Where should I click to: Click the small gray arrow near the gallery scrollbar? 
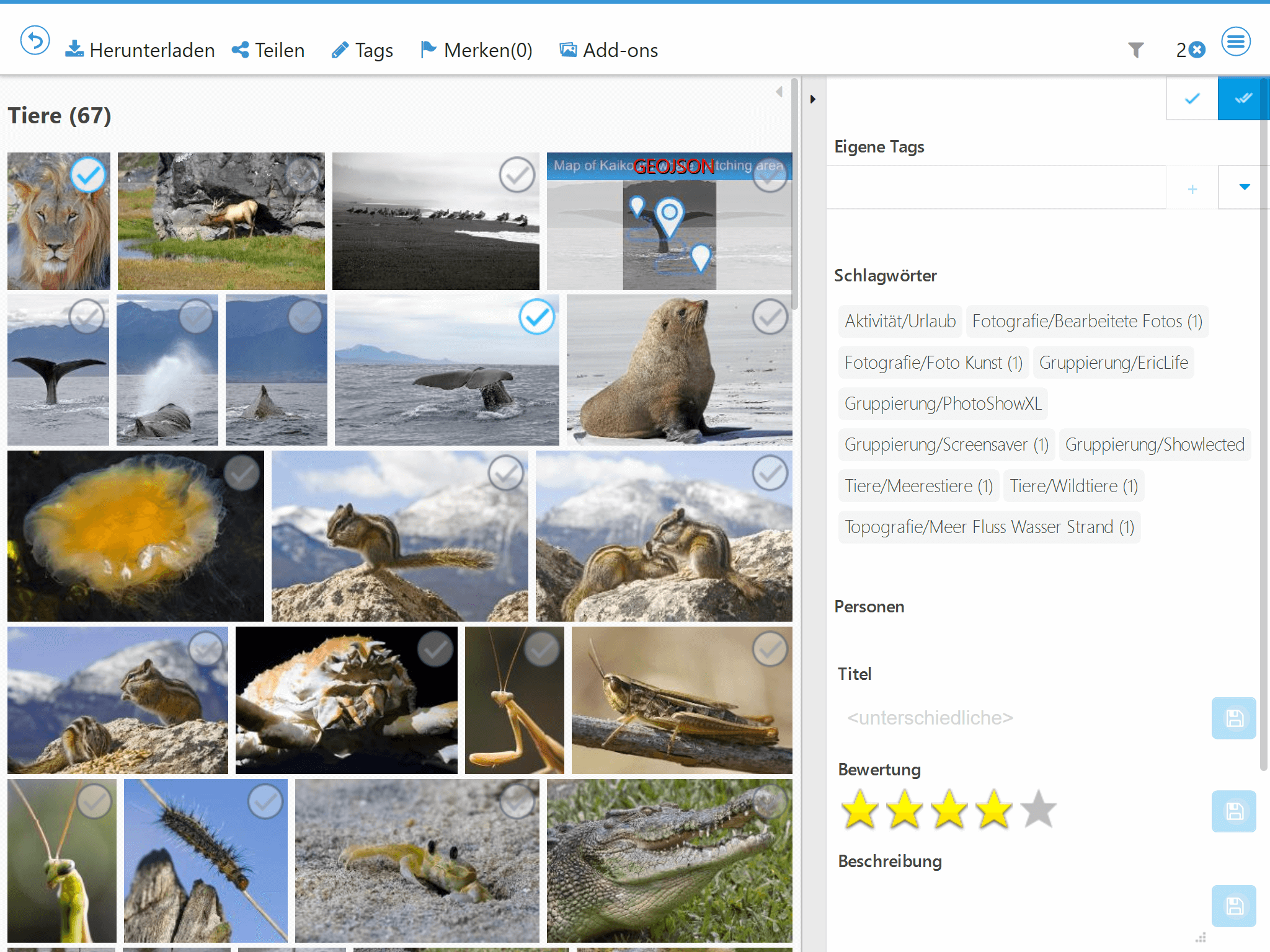coord(779,92)
